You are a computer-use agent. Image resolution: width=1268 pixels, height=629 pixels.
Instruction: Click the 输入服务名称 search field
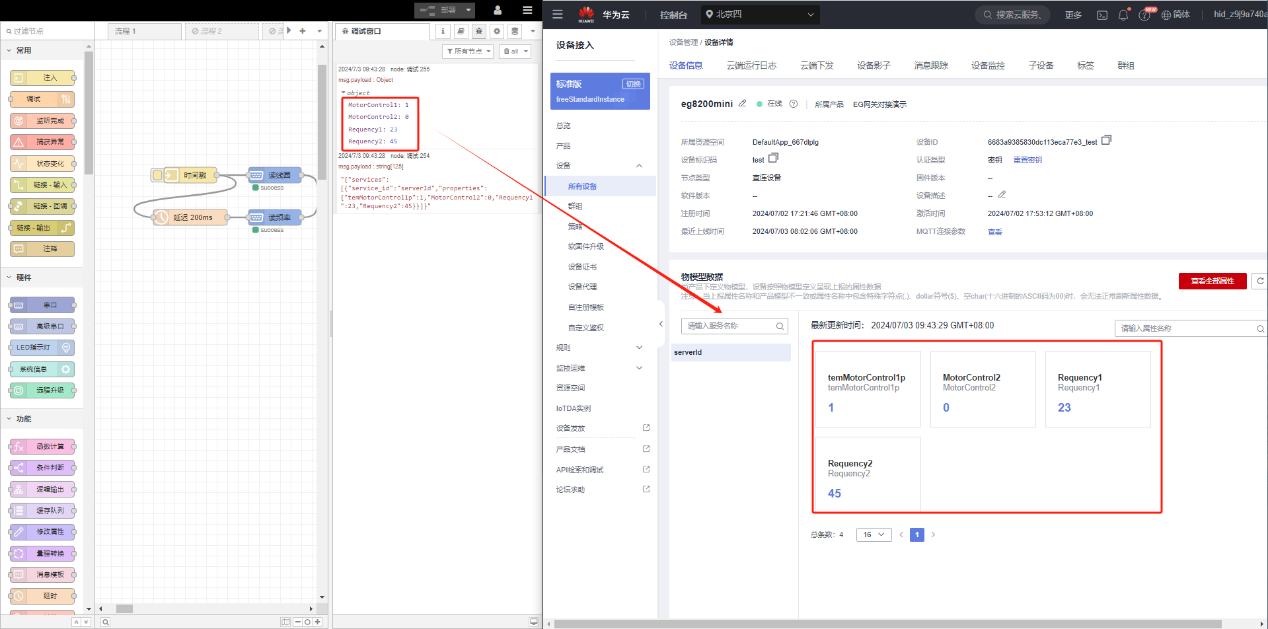coord(729,327)
